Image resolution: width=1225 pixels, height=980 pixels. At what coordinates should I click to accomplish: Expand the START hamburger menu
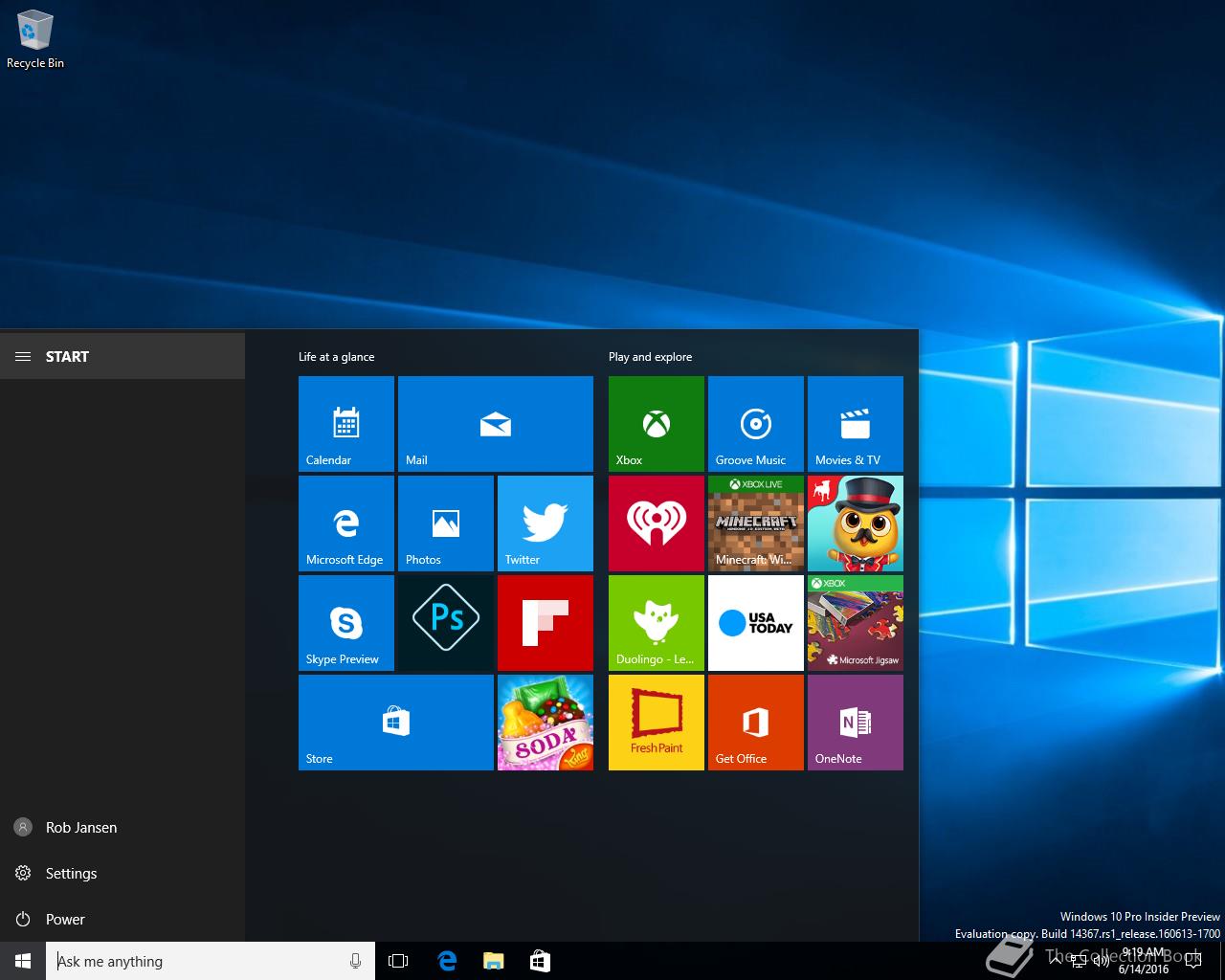pos(23,357)
